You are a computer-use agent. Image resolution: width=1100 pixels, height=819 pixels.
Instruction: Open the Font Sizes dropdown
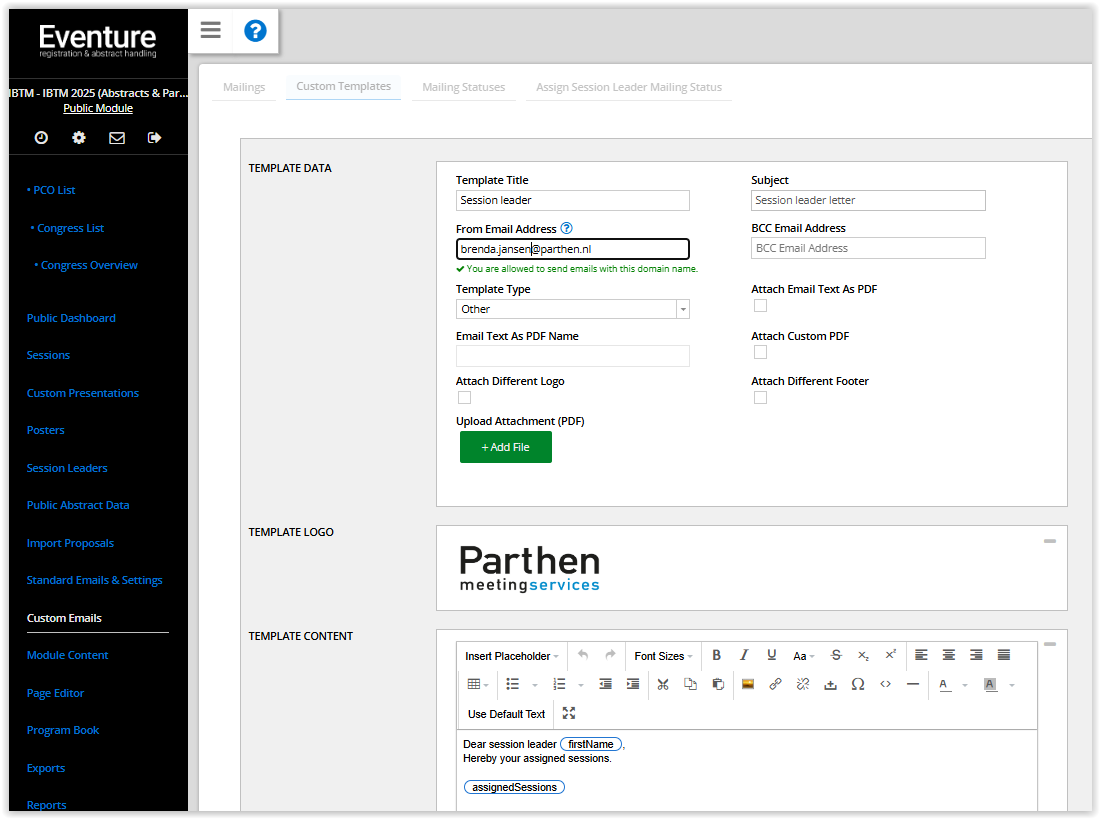click(663, 656)
